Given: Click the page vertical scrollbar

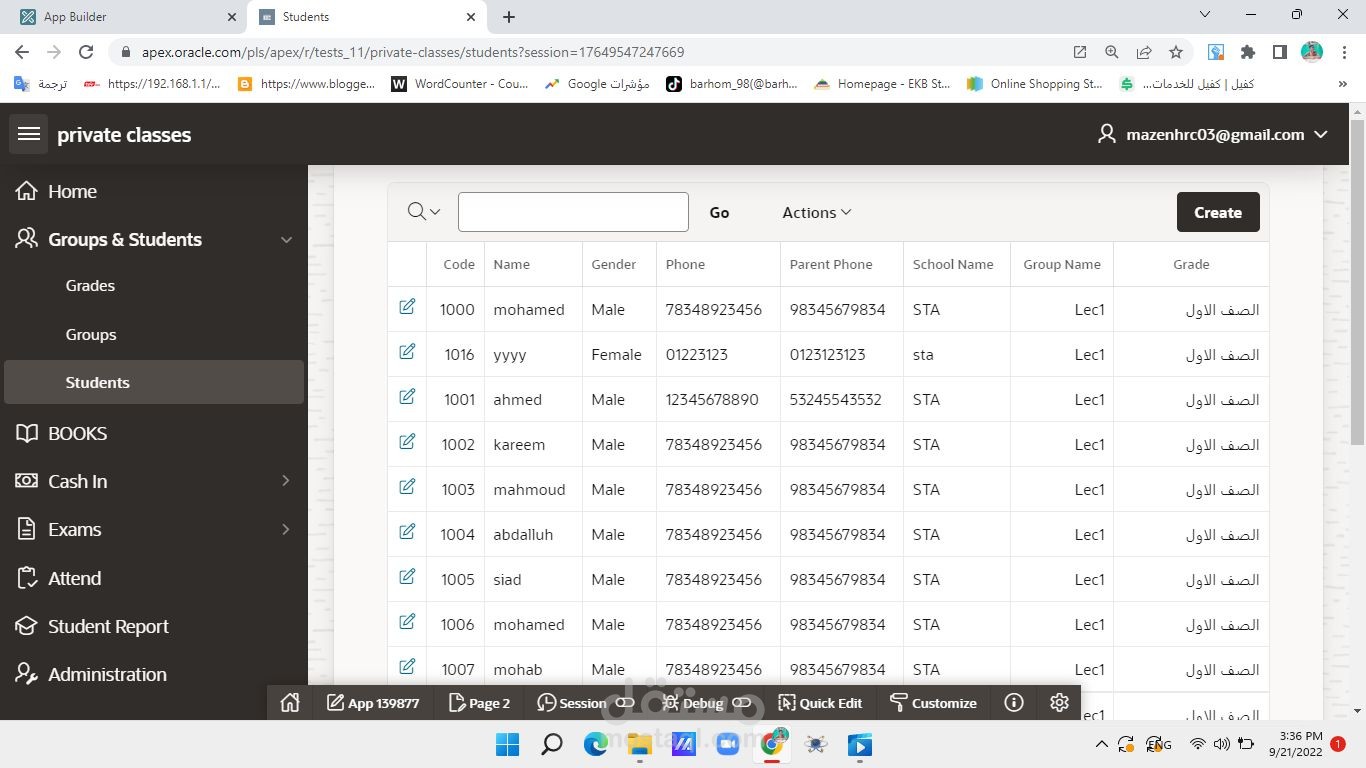Looking at the screenshot, I should coord(1356,282).
